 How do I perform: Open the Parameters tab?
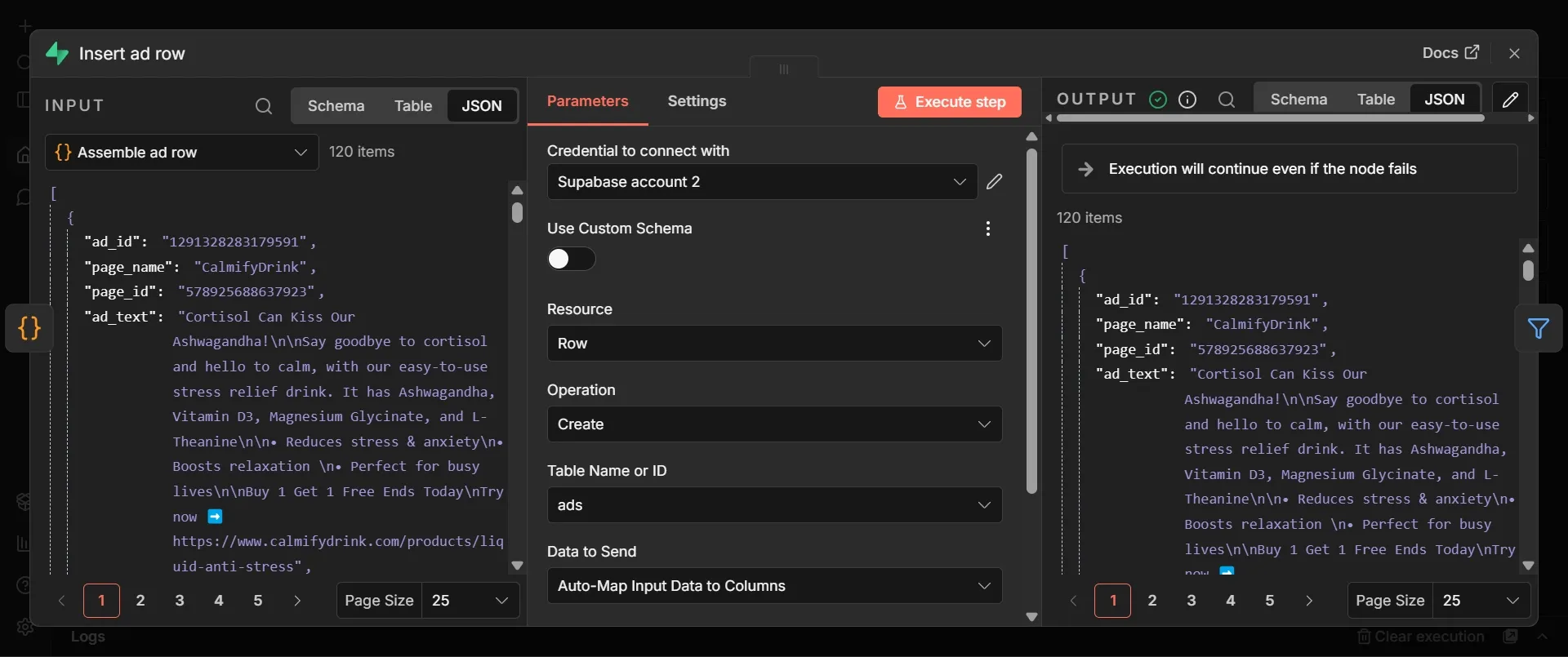pos(587,101)
